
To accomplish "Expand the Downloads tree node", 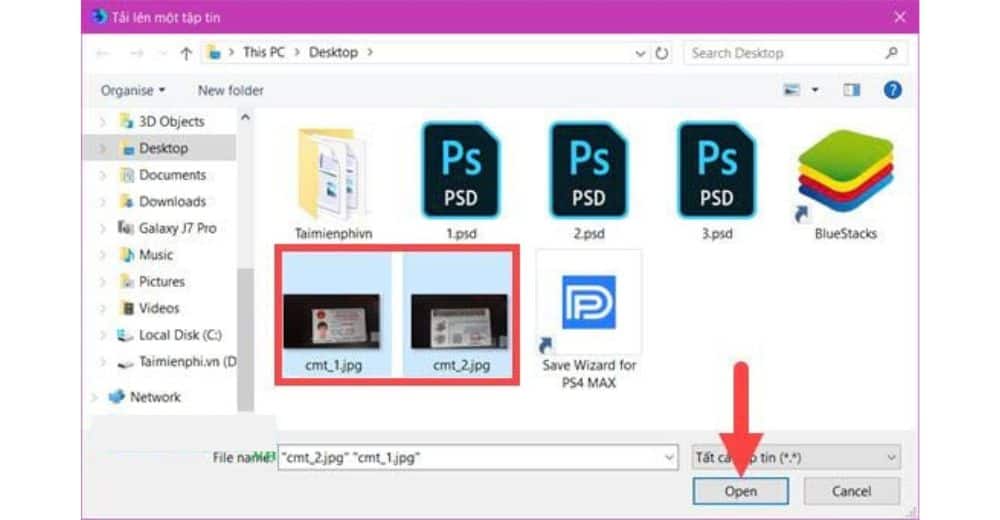I will [x=103, y=202].
